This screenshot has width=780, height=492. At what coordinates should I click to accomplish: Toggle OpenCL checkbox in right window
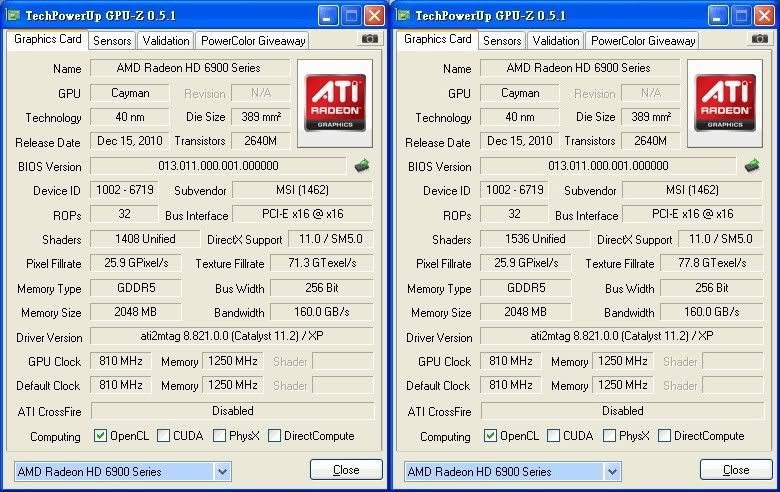pyautogui.click(x=490, y=436)
